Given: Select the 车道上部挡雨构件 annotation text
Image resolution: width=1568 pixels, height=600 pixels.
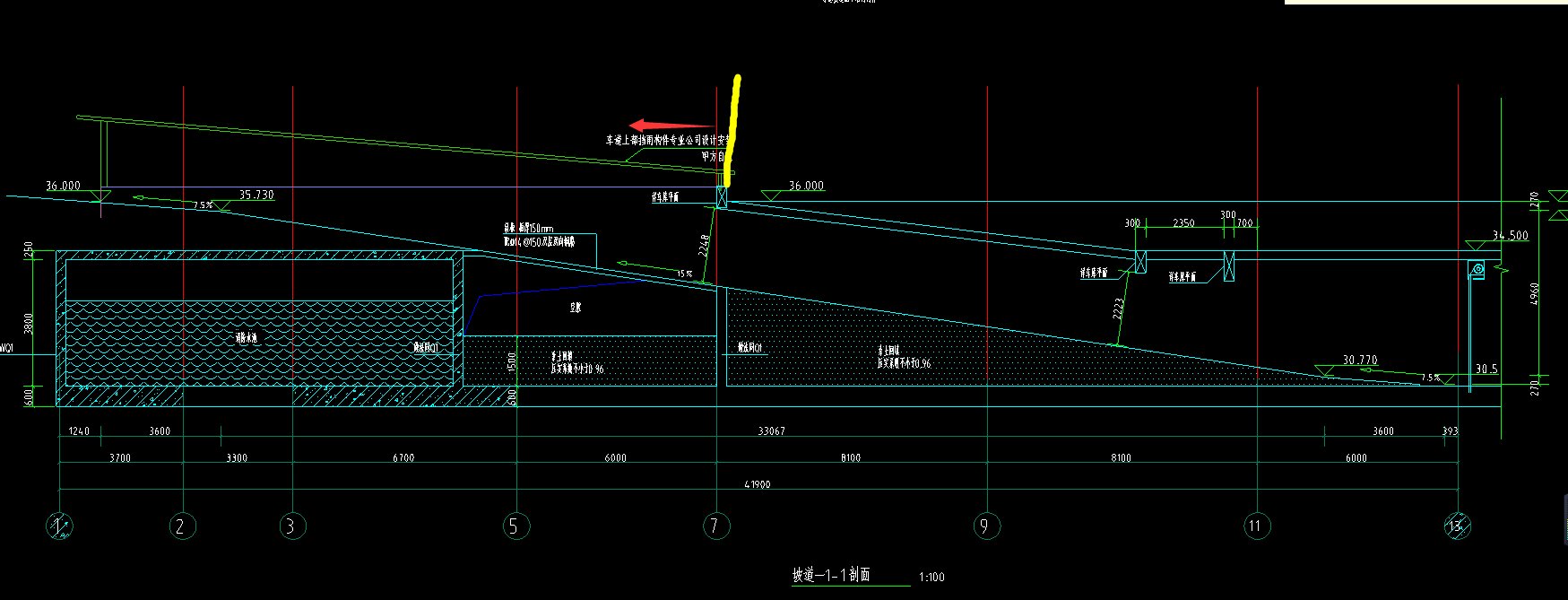Looking at the screenshot, I should [668, 140].
